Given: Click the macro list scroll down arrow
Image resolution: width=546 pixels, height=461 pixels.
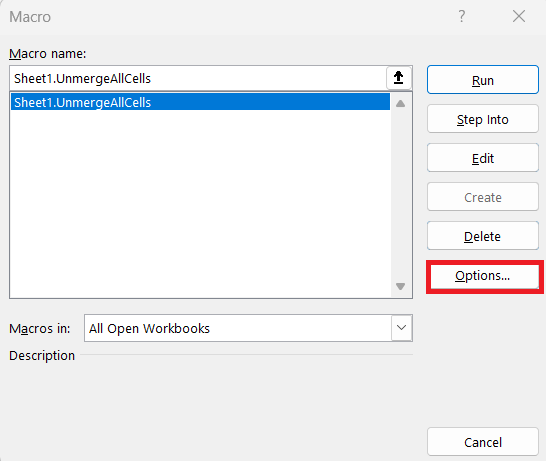Looking at the screenshot, I should point(400,287).
